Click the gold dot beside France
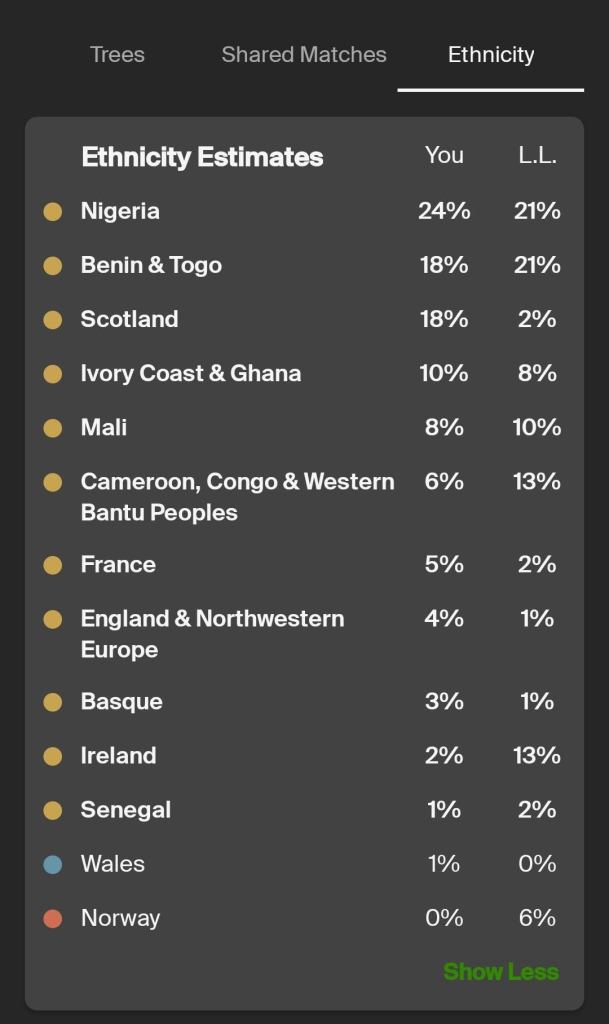The width and height of the screenshot is (609, 1024). tap(53, 565)
